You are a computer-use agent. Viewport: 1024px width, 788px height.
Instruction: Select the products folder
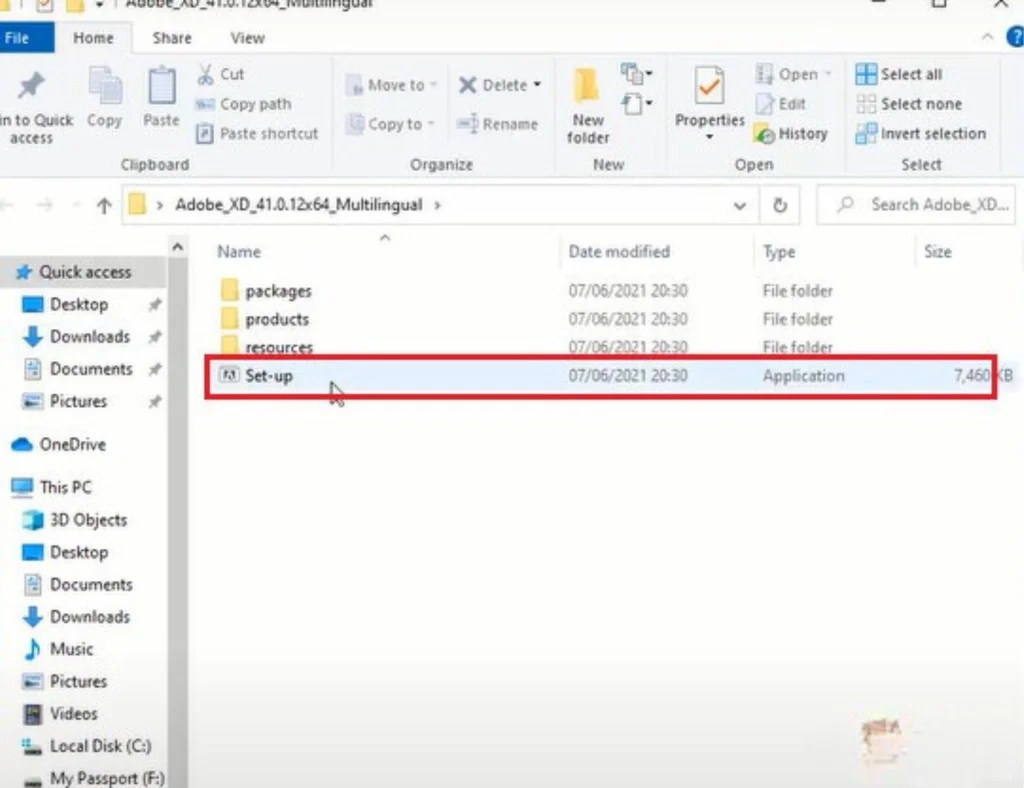coord(277,319)
